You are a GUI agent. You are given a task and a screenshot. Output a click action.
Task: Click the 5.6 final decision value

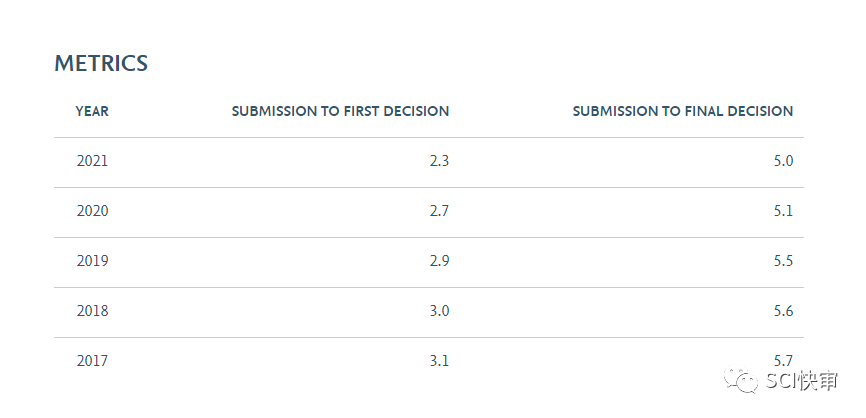(783, 311)
